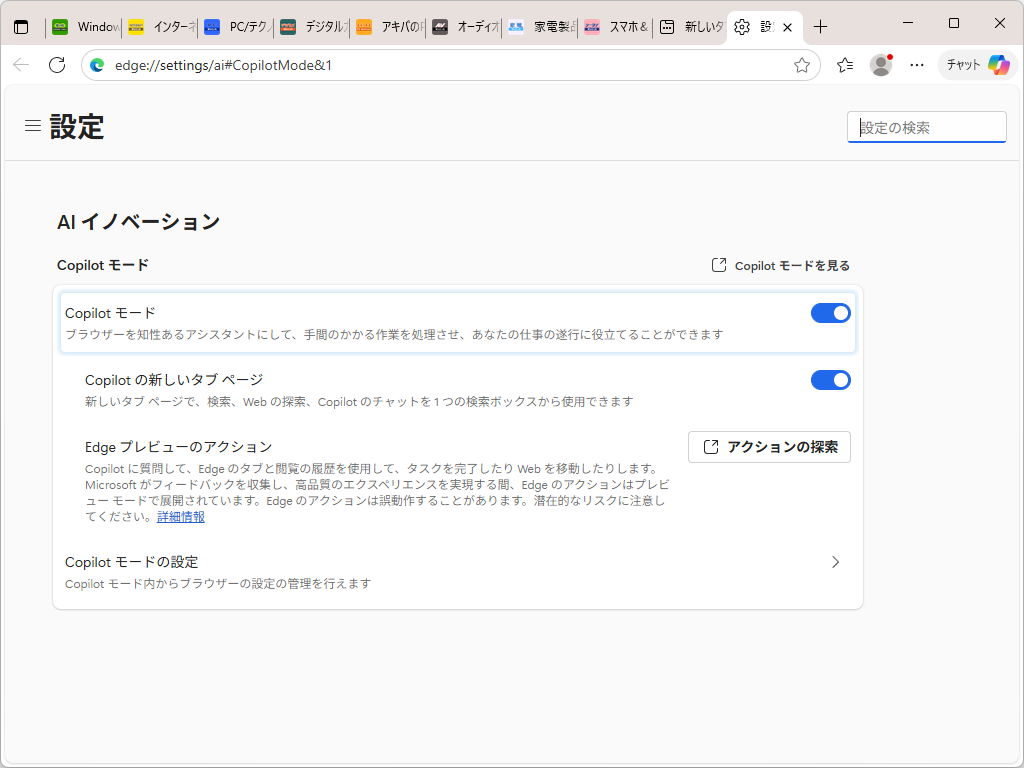Click the profile avatar icon

click(881, 64)
